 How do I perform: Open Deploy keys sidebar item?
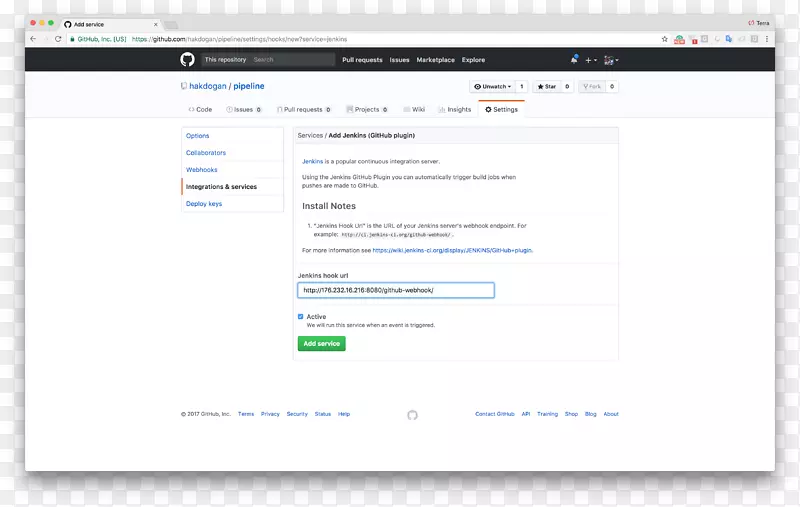pyautogui.click(x=204, y=204)
